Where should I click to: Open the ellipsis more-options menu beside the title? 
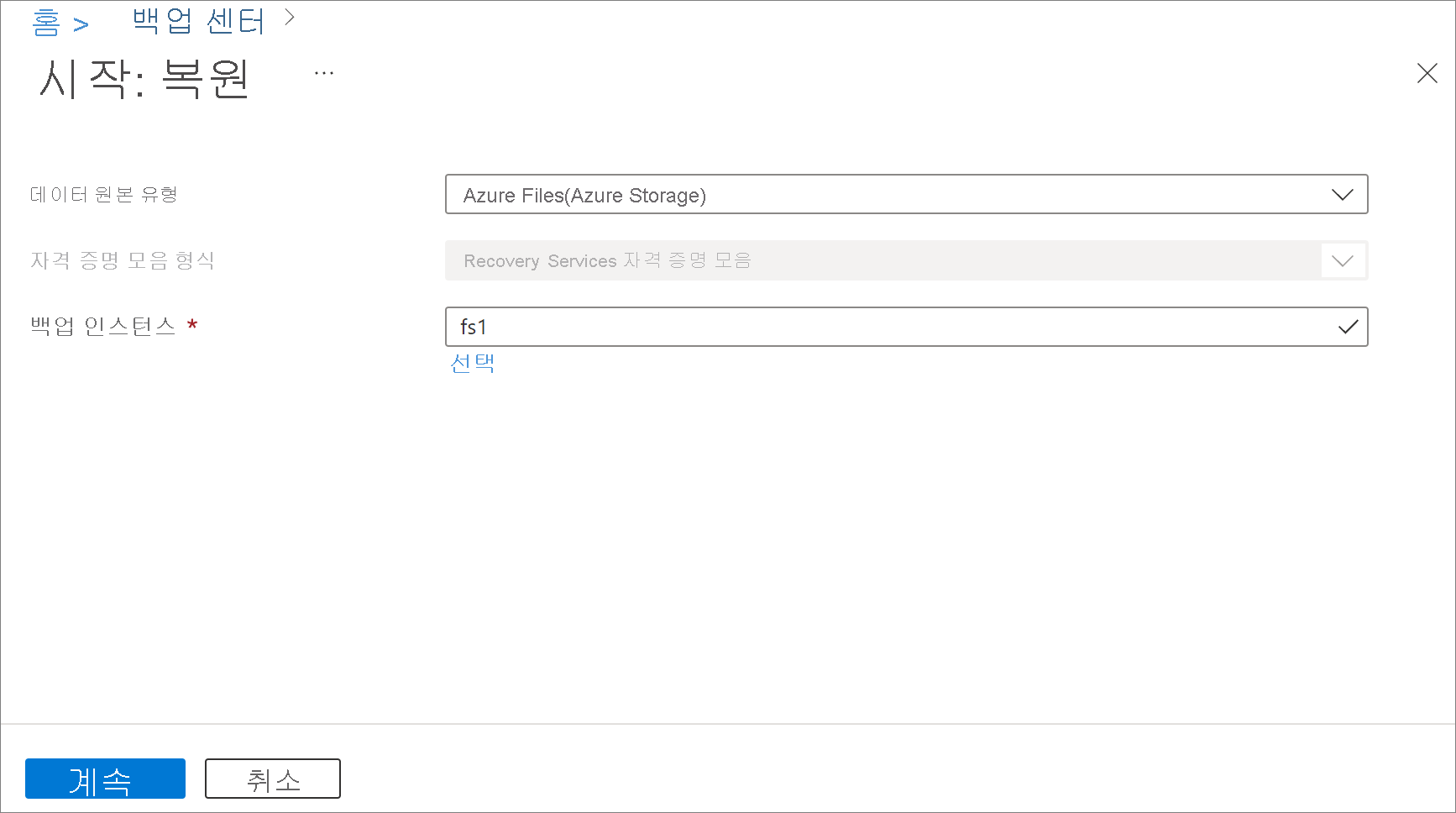point(324,74)
